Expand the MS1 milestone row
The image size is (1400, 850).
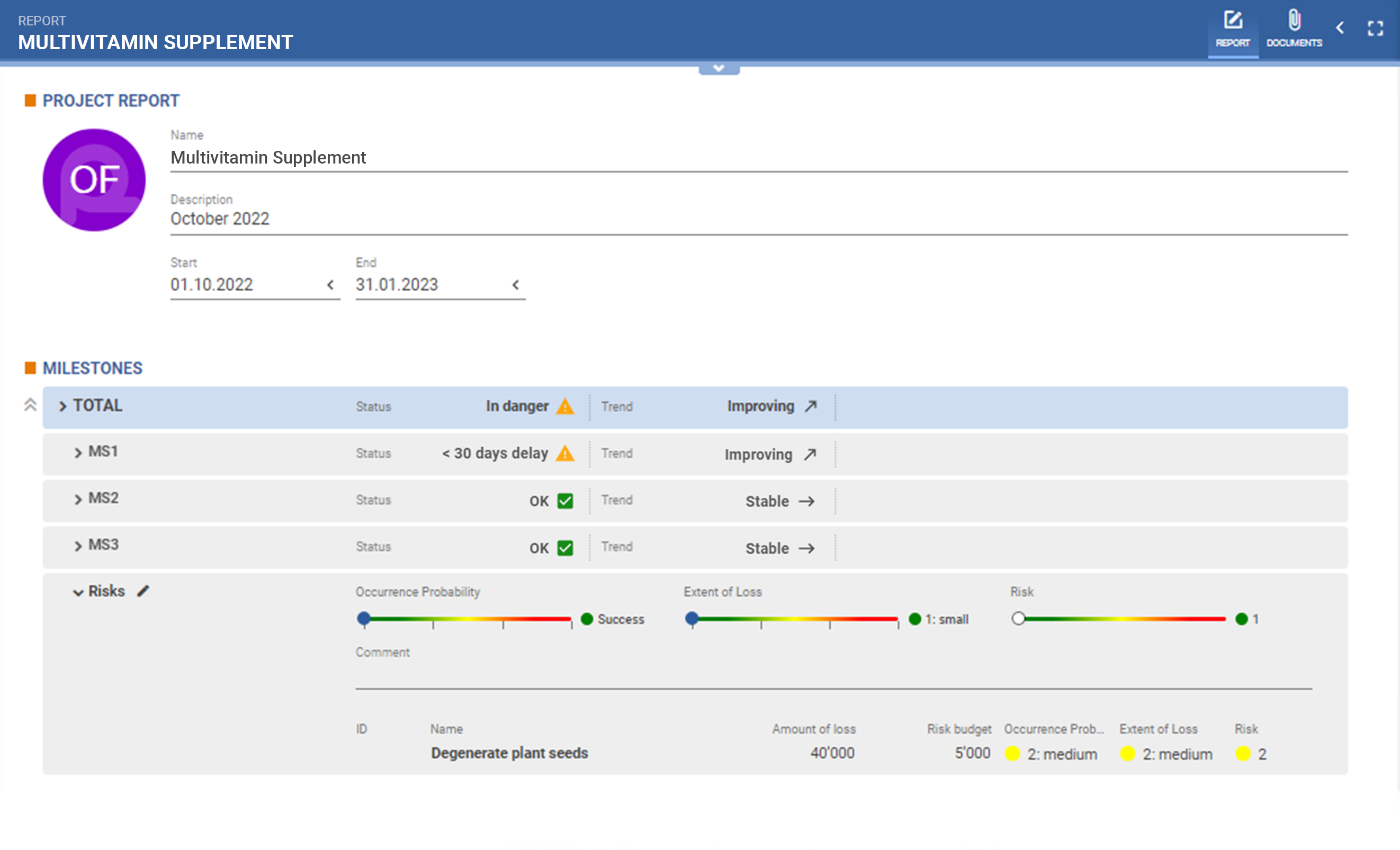78,453
